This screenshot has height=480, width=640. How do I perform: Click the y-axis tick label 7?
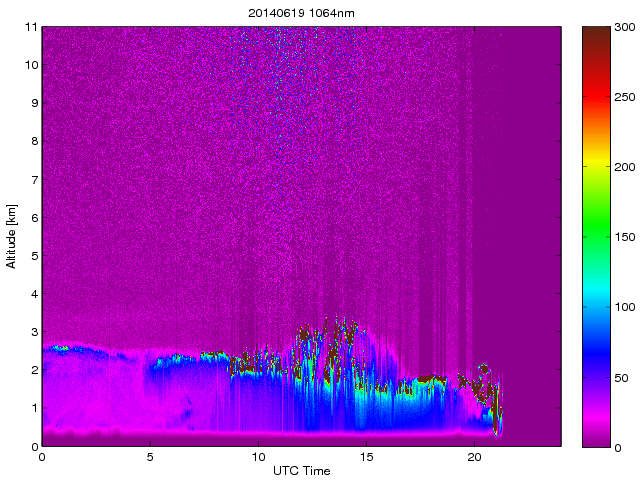(x=35, y=180)
